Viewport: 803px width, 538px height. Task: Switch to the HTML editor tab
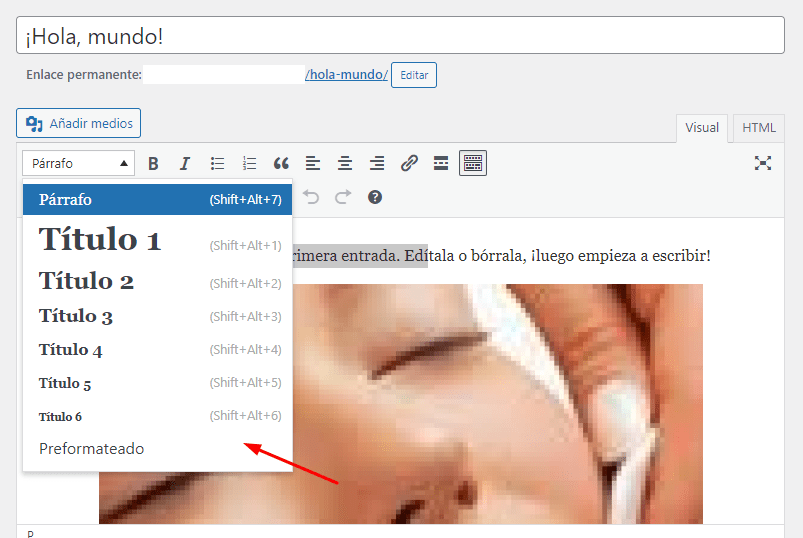(758, 128)
